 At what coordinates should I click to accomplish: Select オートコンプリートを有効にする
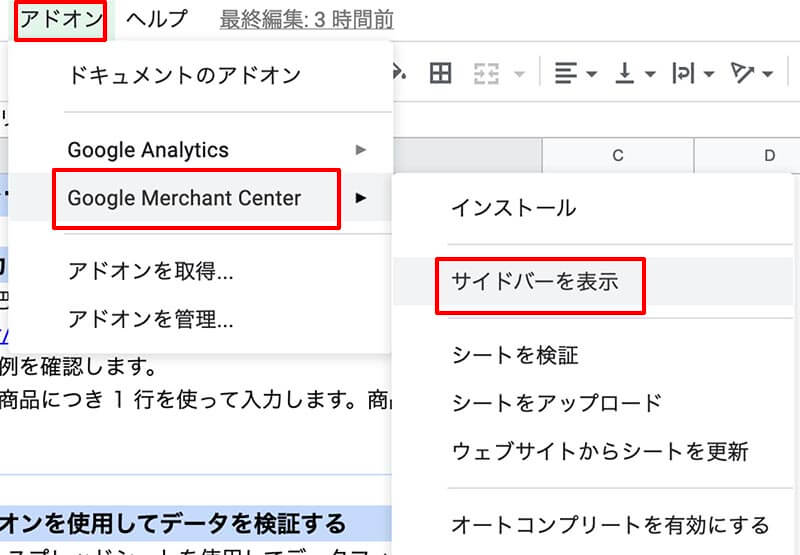(x=610, y=525)
